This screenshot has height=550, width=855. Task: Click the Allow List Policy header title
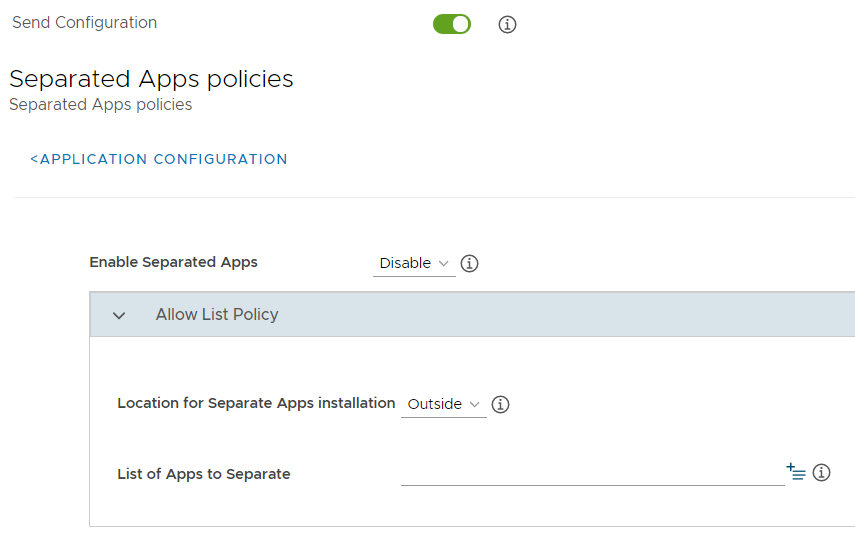pos(217,314)
